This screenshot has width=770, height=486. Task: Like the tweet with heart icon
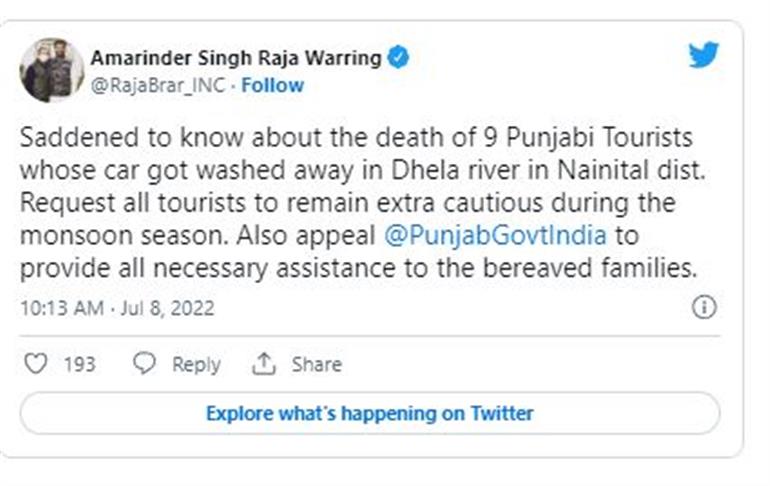[x=35, y=364]
